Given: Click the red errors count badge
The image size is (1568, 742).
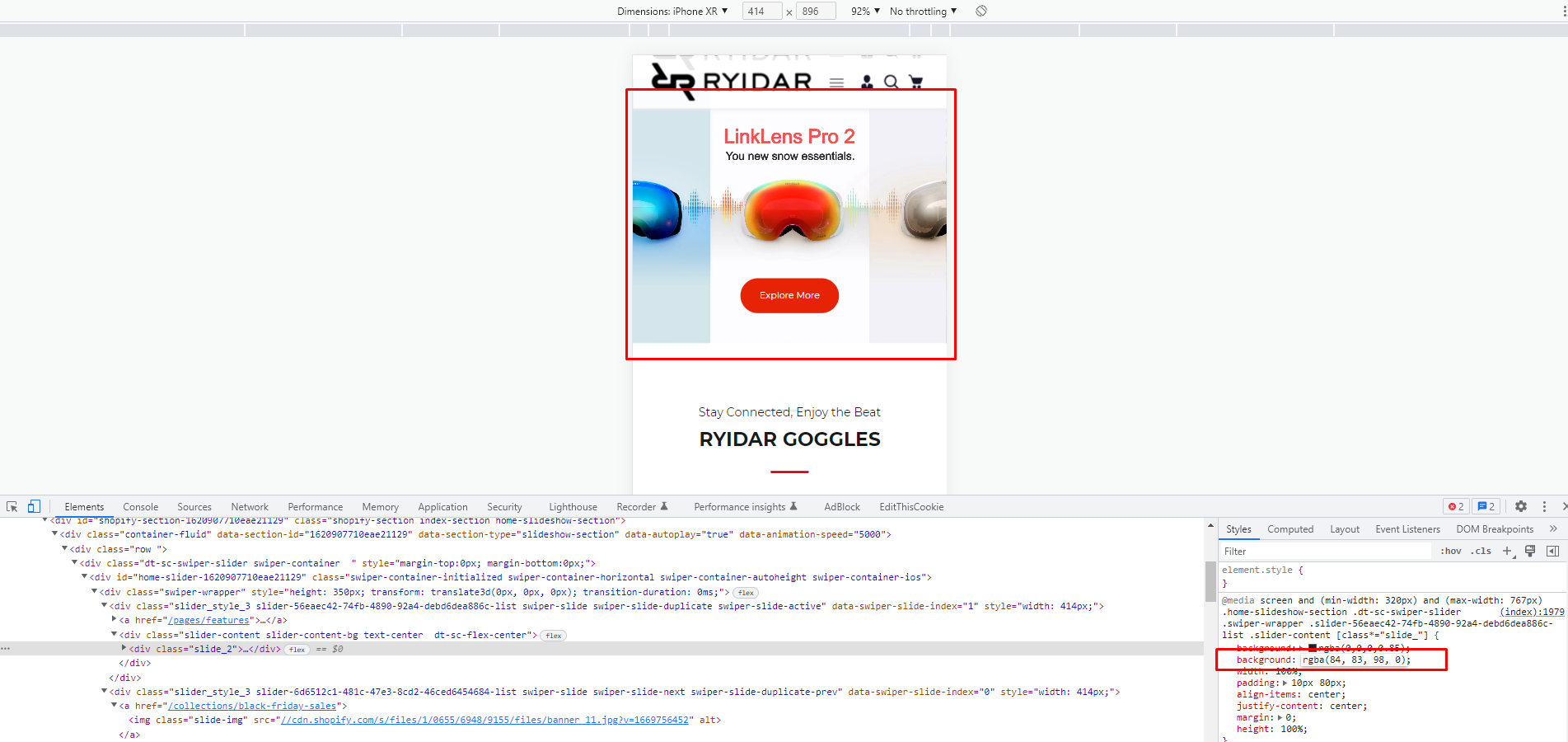Looking at the screenshot, I should coord(1456,506).
